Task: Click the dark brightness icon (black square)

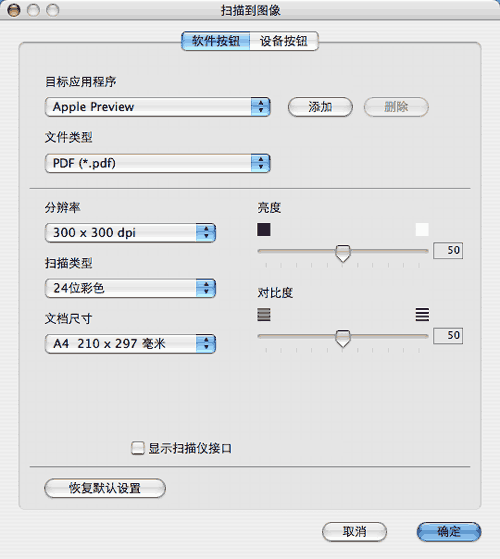Action: coord(264,230)
